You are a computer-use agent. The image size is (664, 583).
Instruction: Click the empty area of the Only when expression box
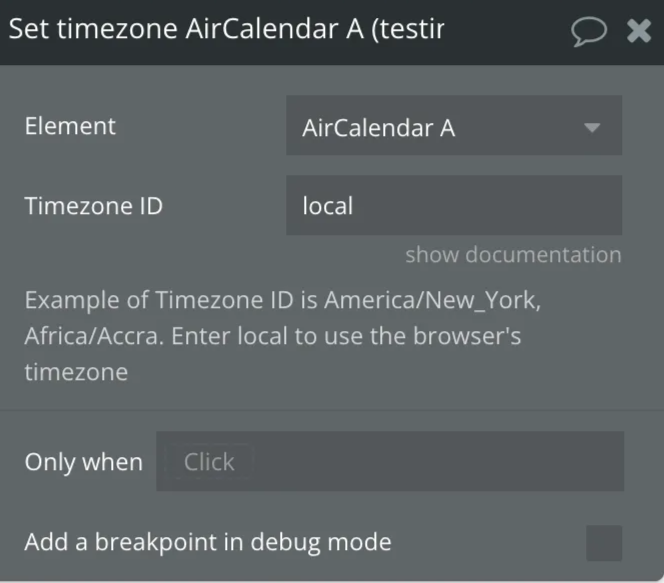pos(430,462)
